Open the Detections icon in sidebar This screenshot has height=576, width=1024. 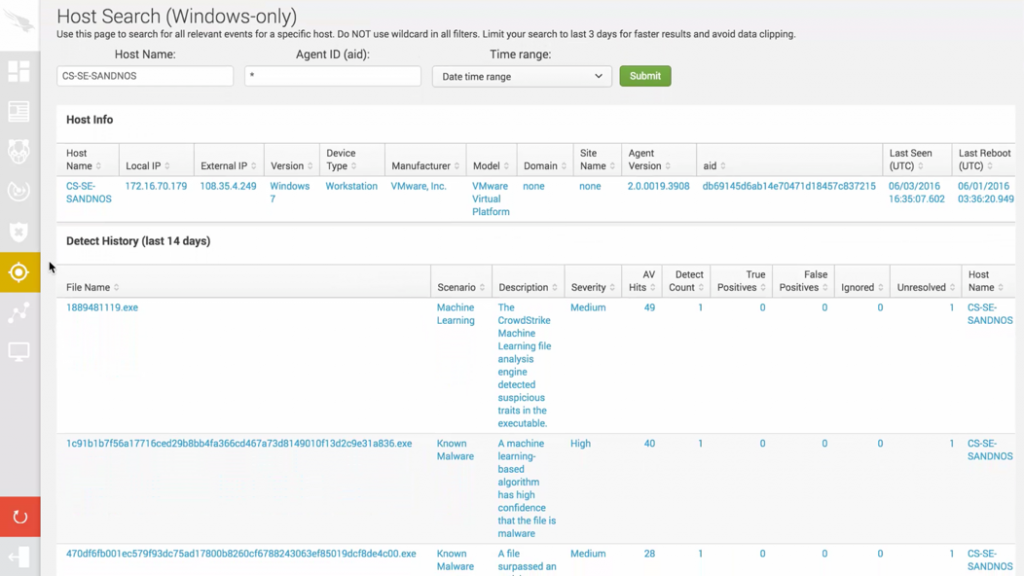tap(18, 152)
